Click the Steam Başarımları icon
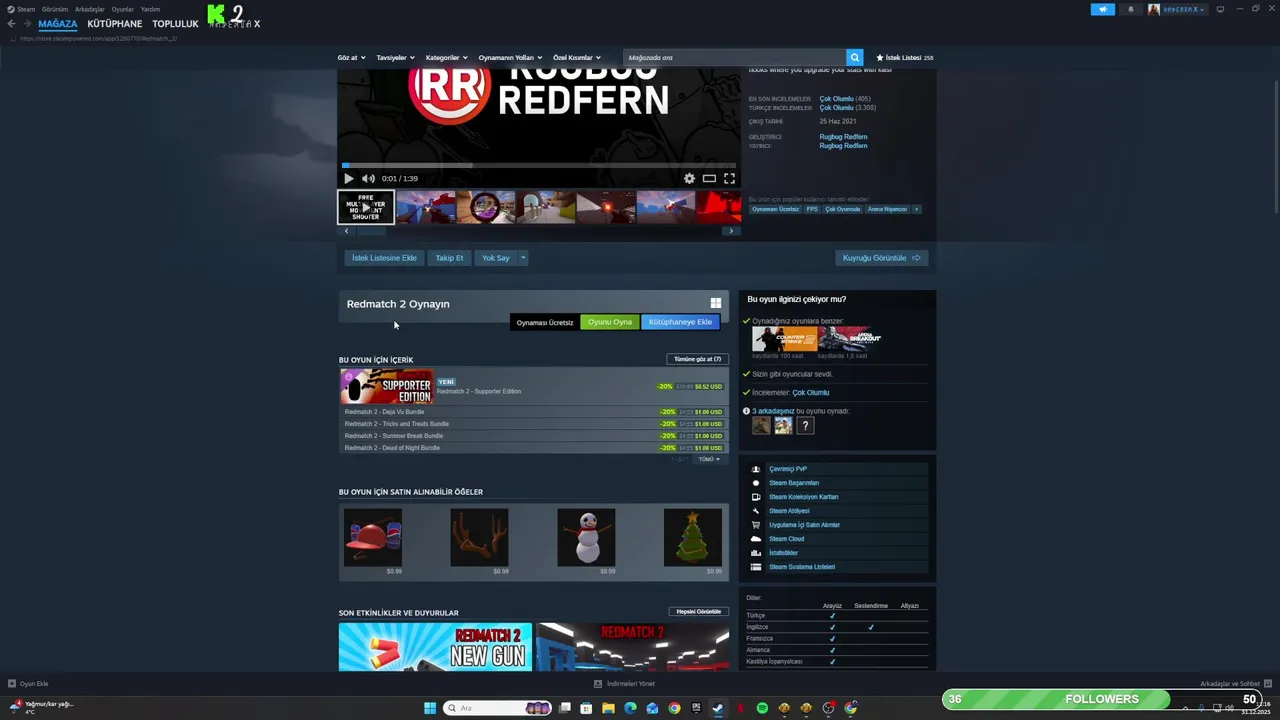1280x720 pixels. pos(756,483)
